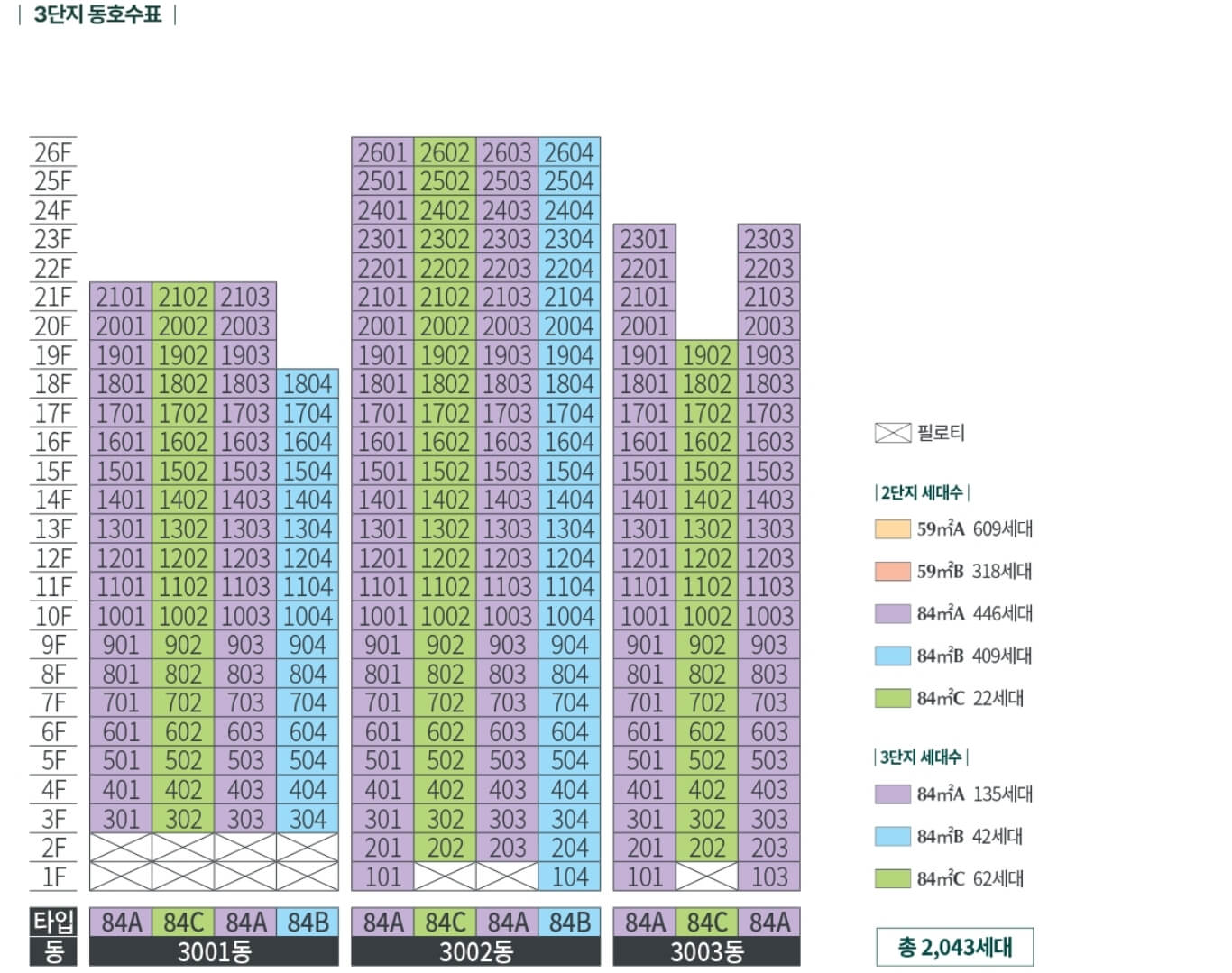Click unit 104 on the first floor

[x=569, y=877]
